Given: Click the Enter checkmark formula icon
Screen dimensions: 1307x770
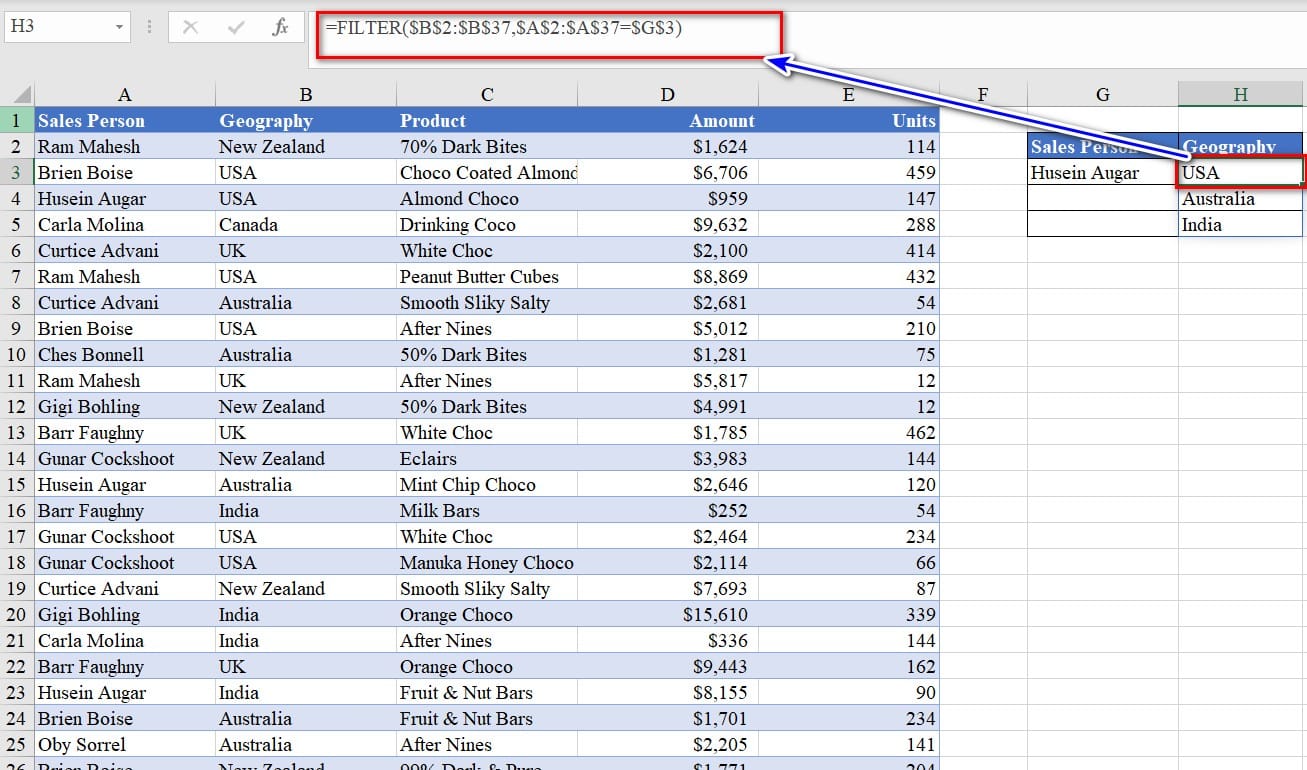Looking at the screenshot, I should (x=236, y=27).
